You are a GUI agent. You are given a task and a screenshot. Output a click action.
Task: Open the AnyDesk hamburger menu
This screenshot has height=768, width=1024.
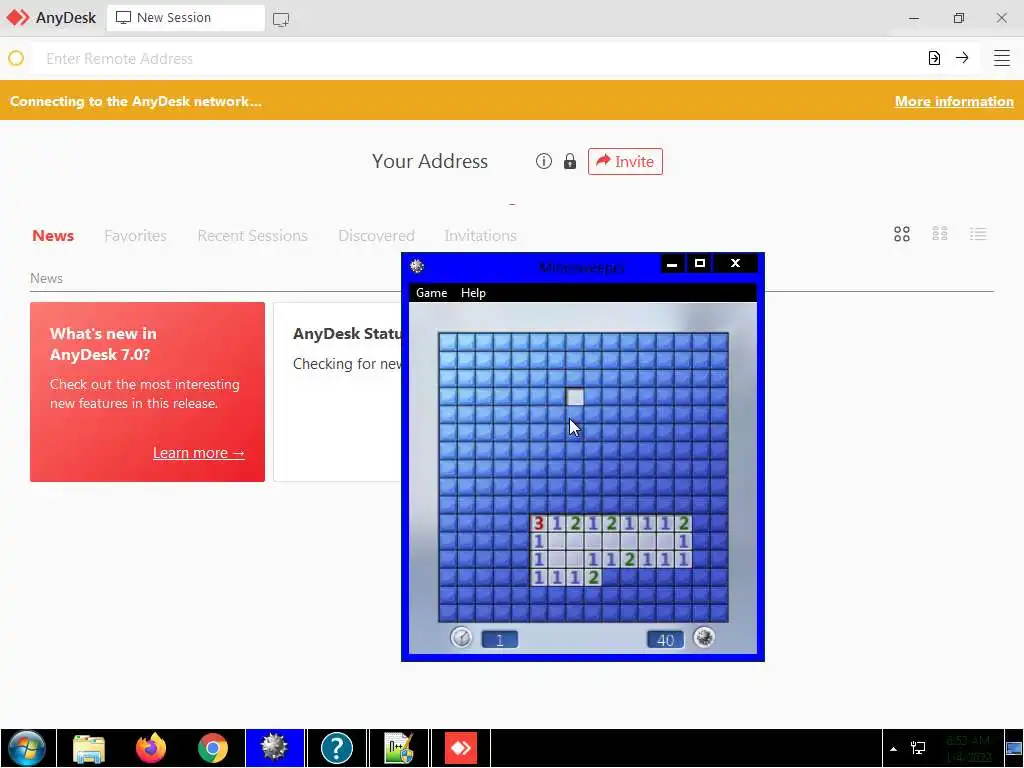pos(1001,58)
